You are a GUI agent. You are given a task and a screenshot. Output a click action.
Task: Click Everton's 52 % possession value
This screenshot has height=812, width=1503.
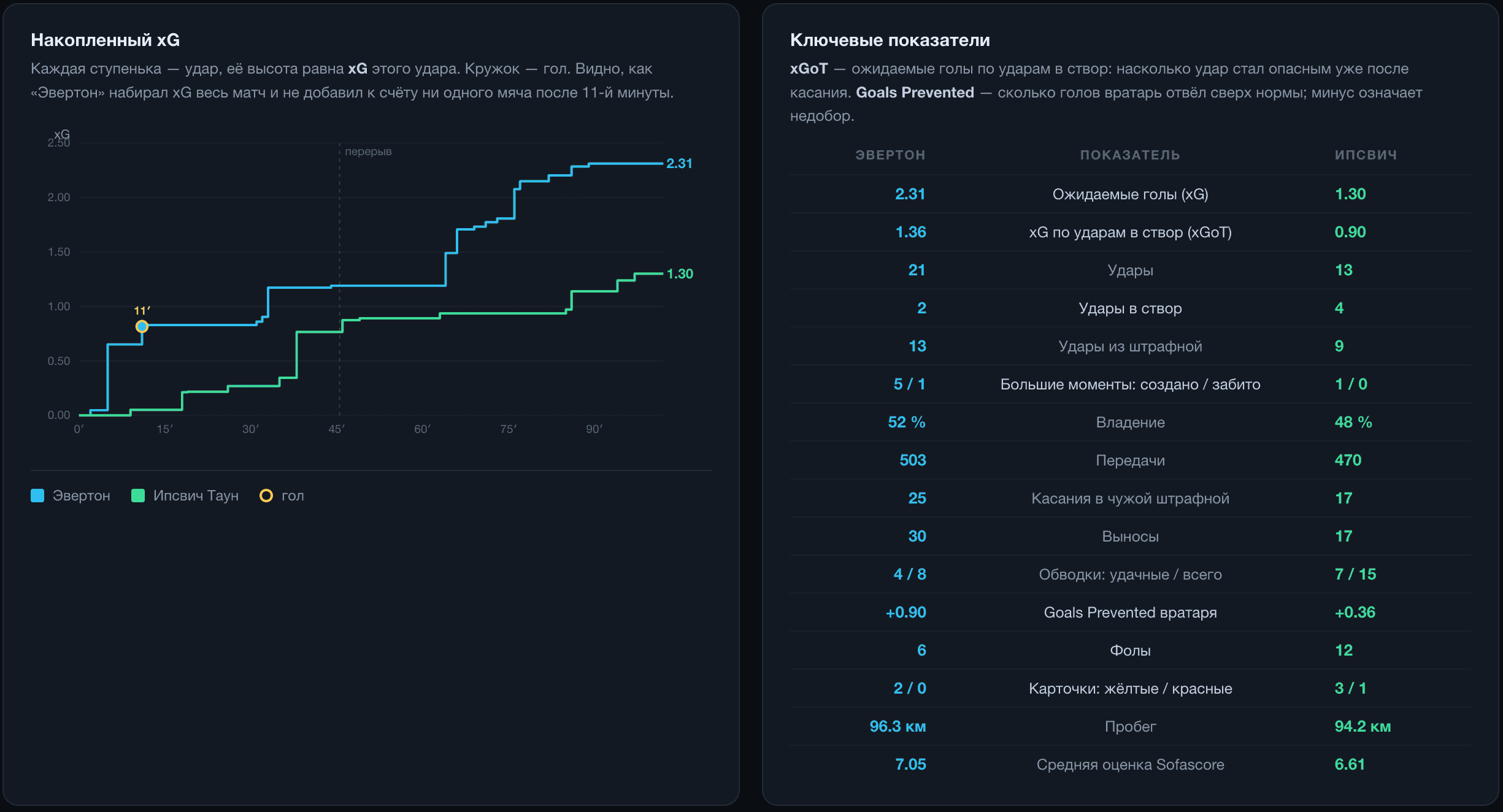tap(907, 422)
